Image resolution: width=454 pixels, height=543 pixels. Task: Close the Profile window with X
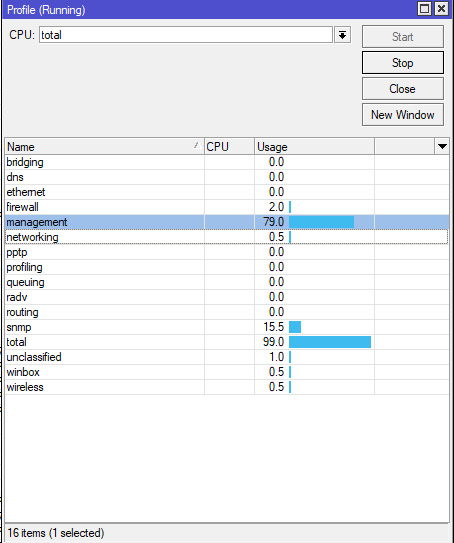tap(442, 9)
